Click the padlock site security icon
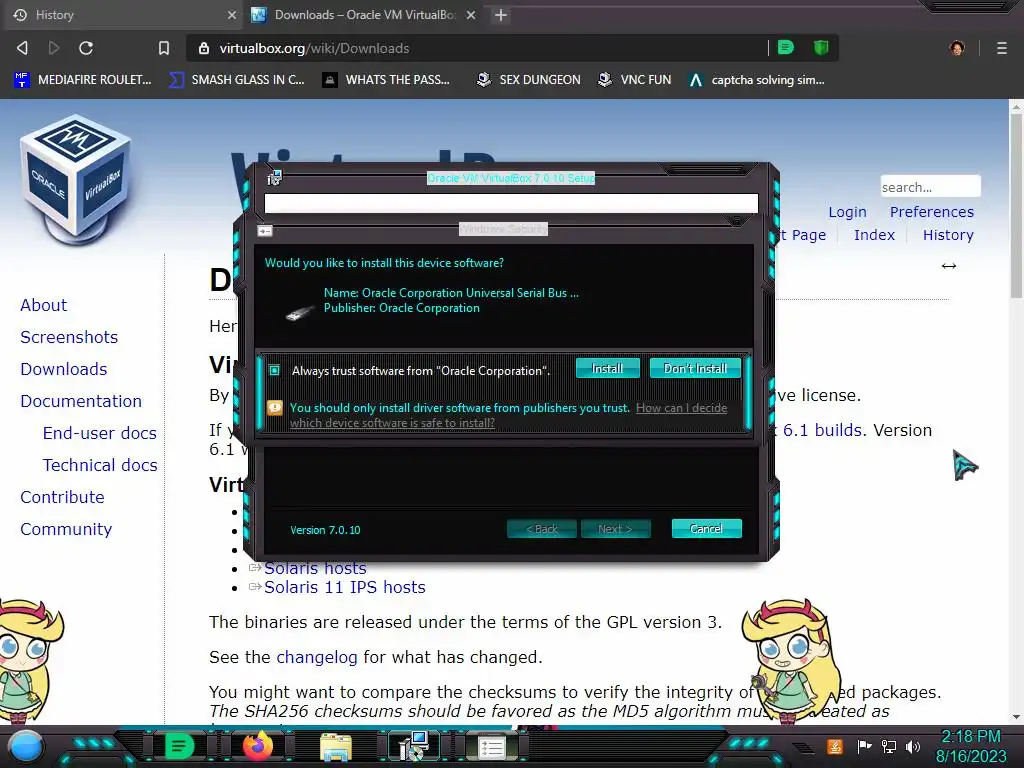Screen dimensions: 1024x768 pos(204,48)
